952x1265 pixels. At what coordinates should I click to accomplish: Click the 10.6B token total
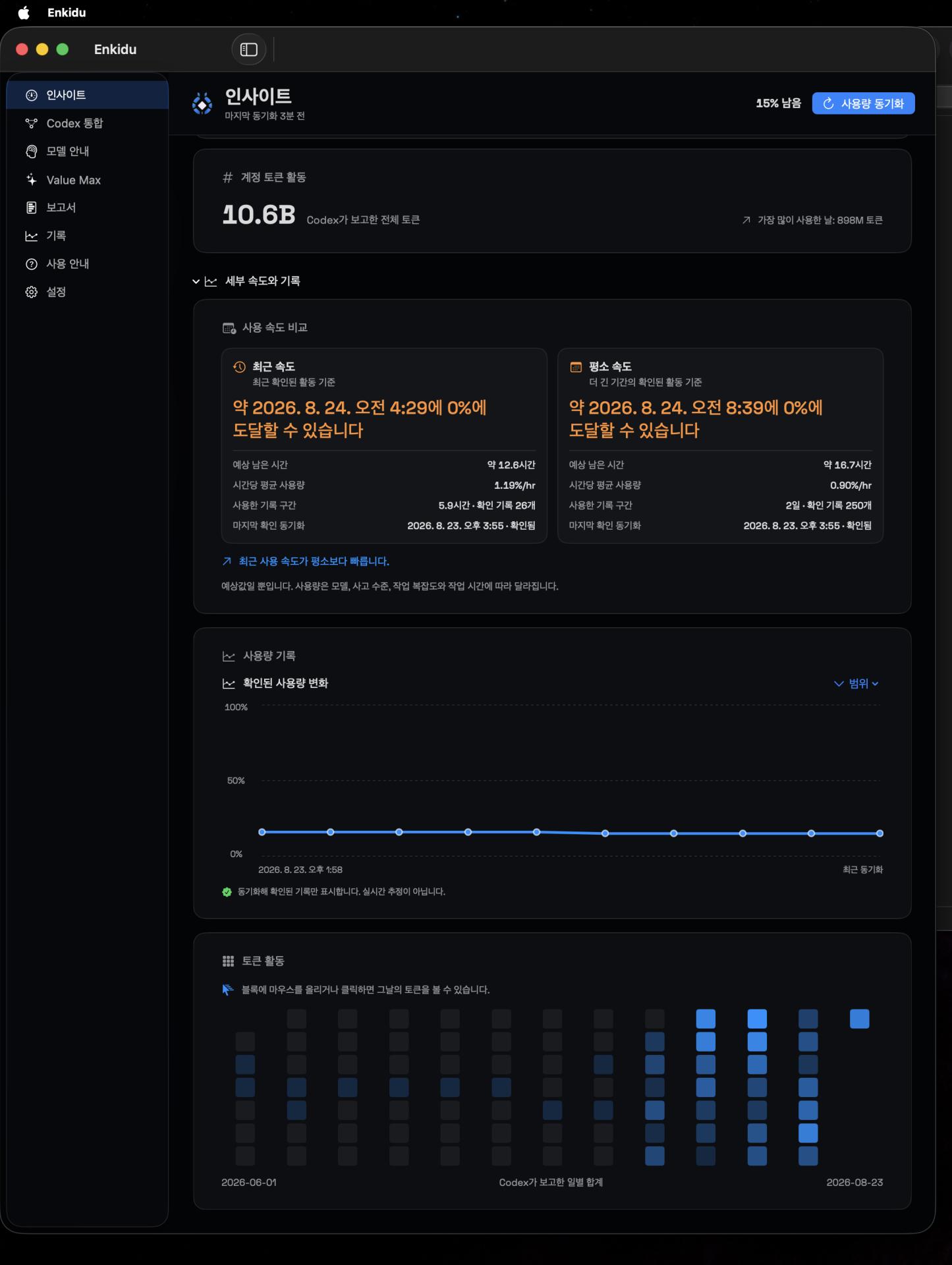(259, 215)
